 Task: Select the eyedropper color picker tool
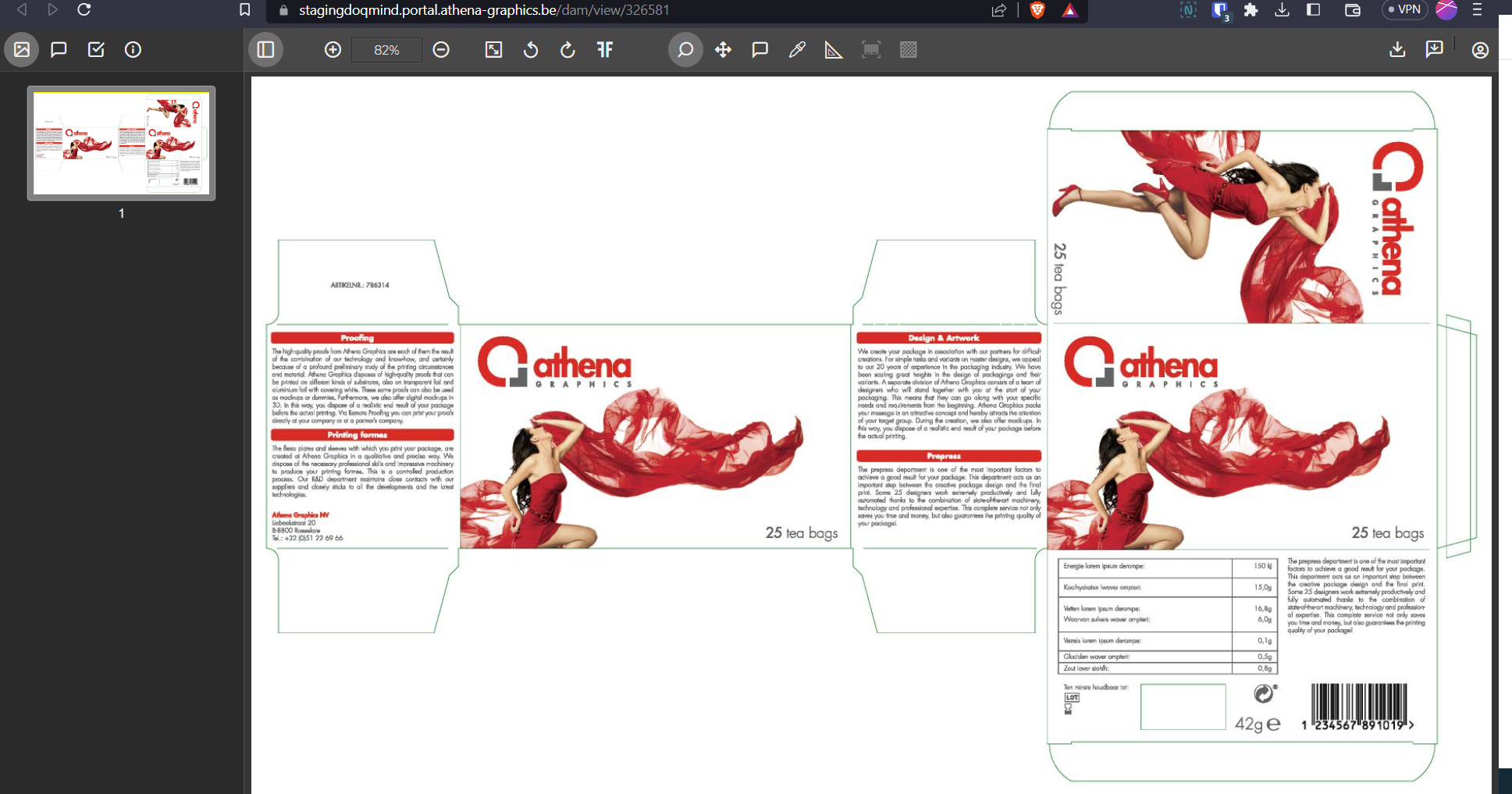(x=797, y=50)
